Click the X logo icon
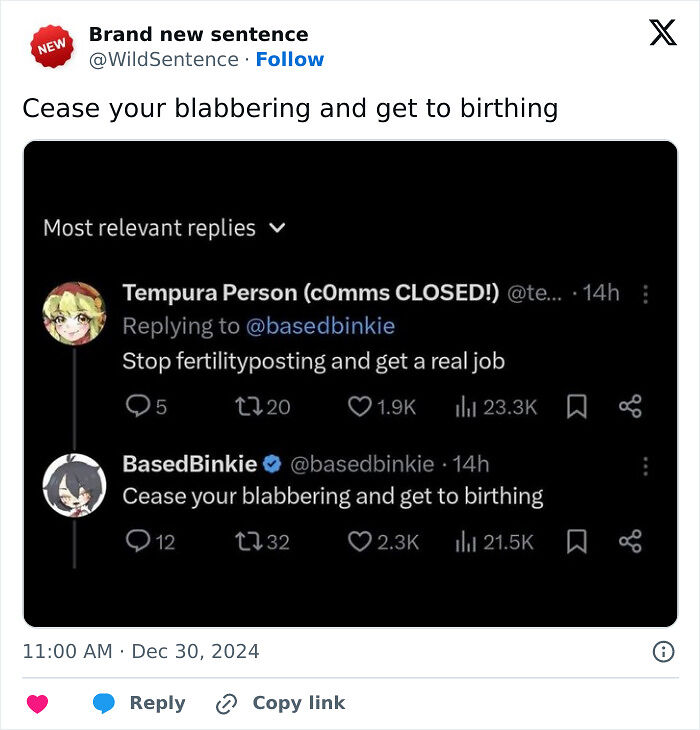Image resolution: width=700 pixels, height=730 pixels. (662, 33)
